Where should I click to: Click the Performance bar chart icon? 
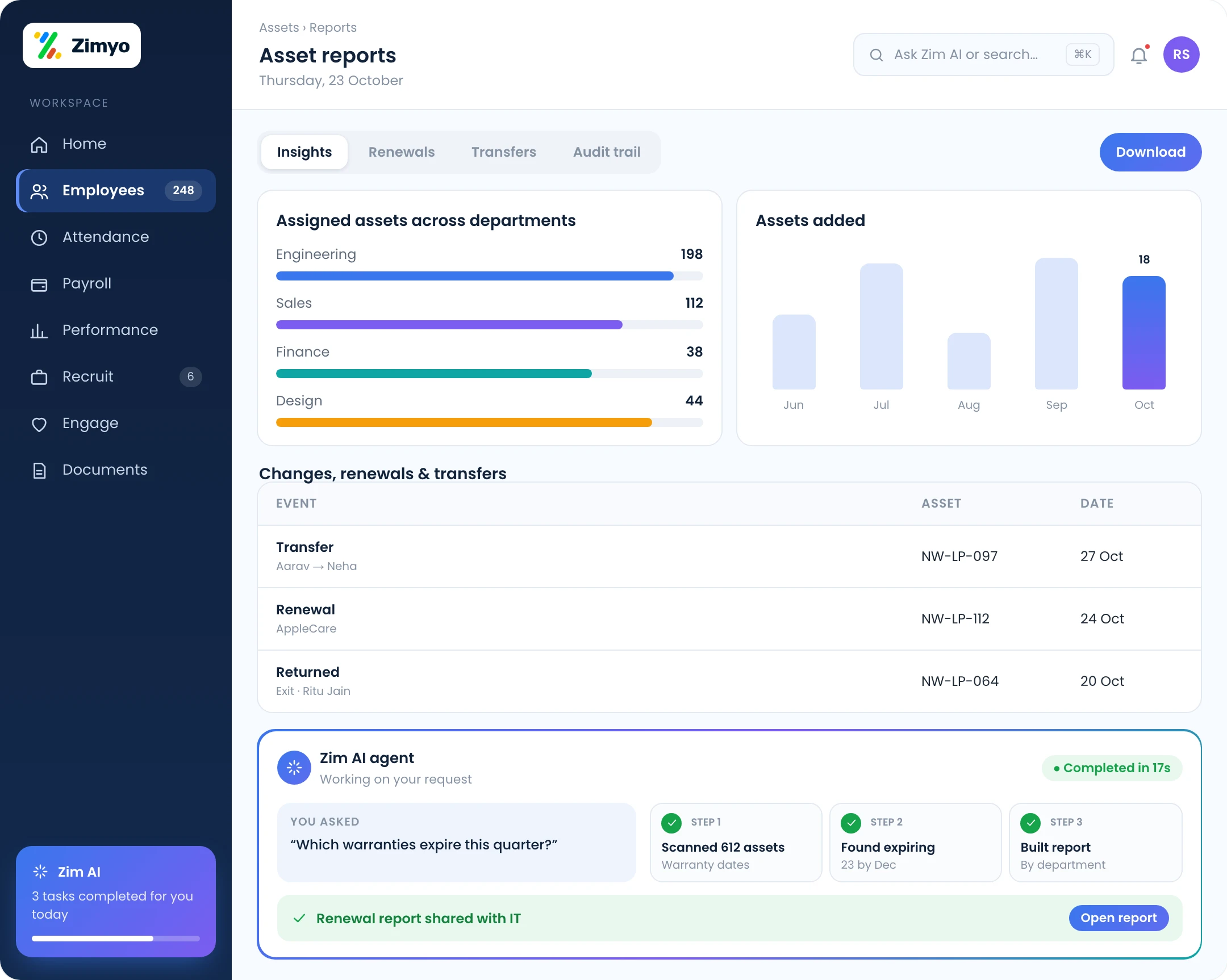point(39,330)
